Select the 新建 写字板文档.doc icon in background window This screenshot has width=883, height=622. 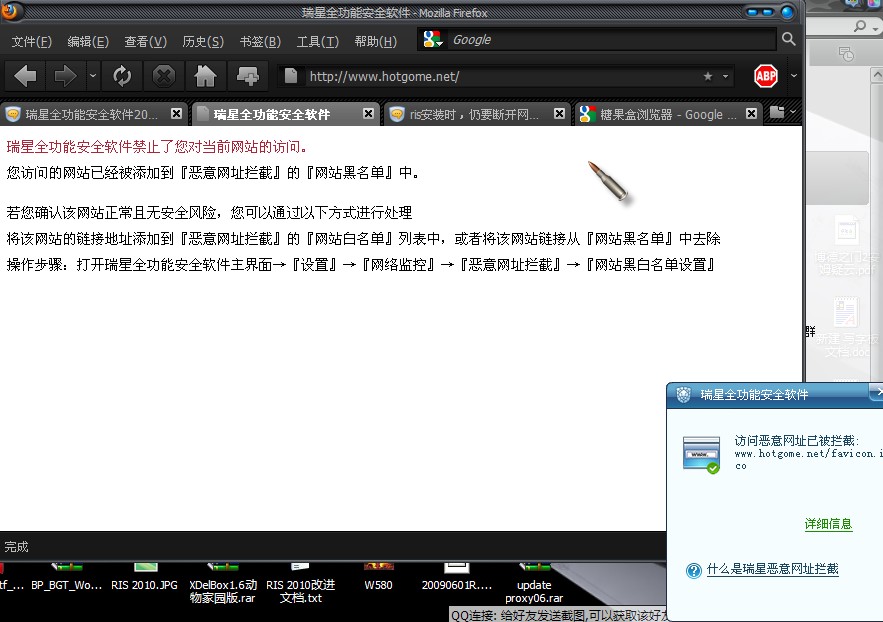[846, 326]
